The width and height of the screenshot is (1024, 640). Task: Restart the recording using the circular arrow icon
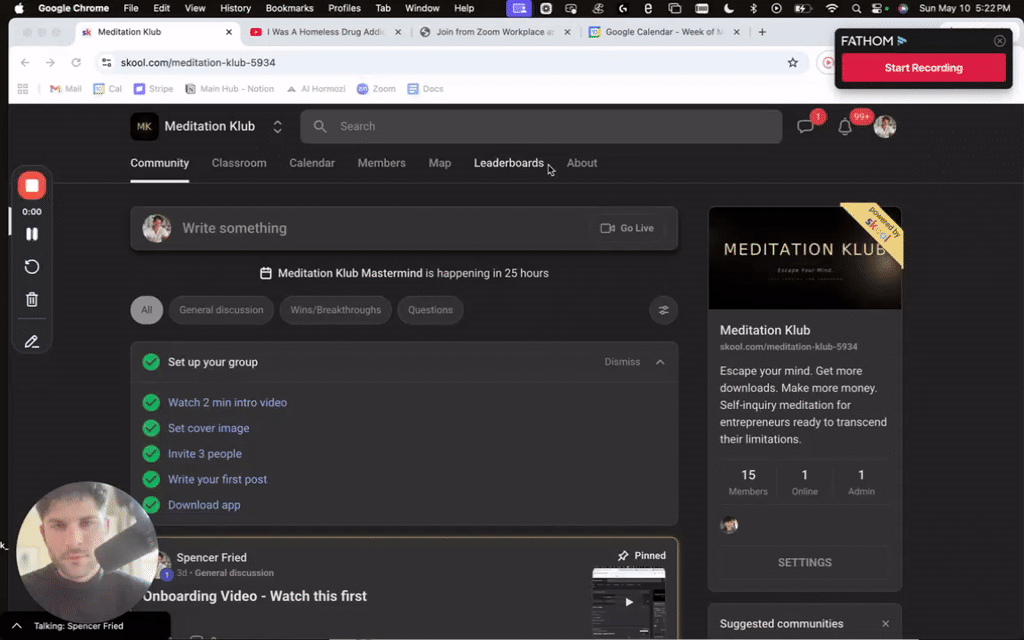(31, 266)
